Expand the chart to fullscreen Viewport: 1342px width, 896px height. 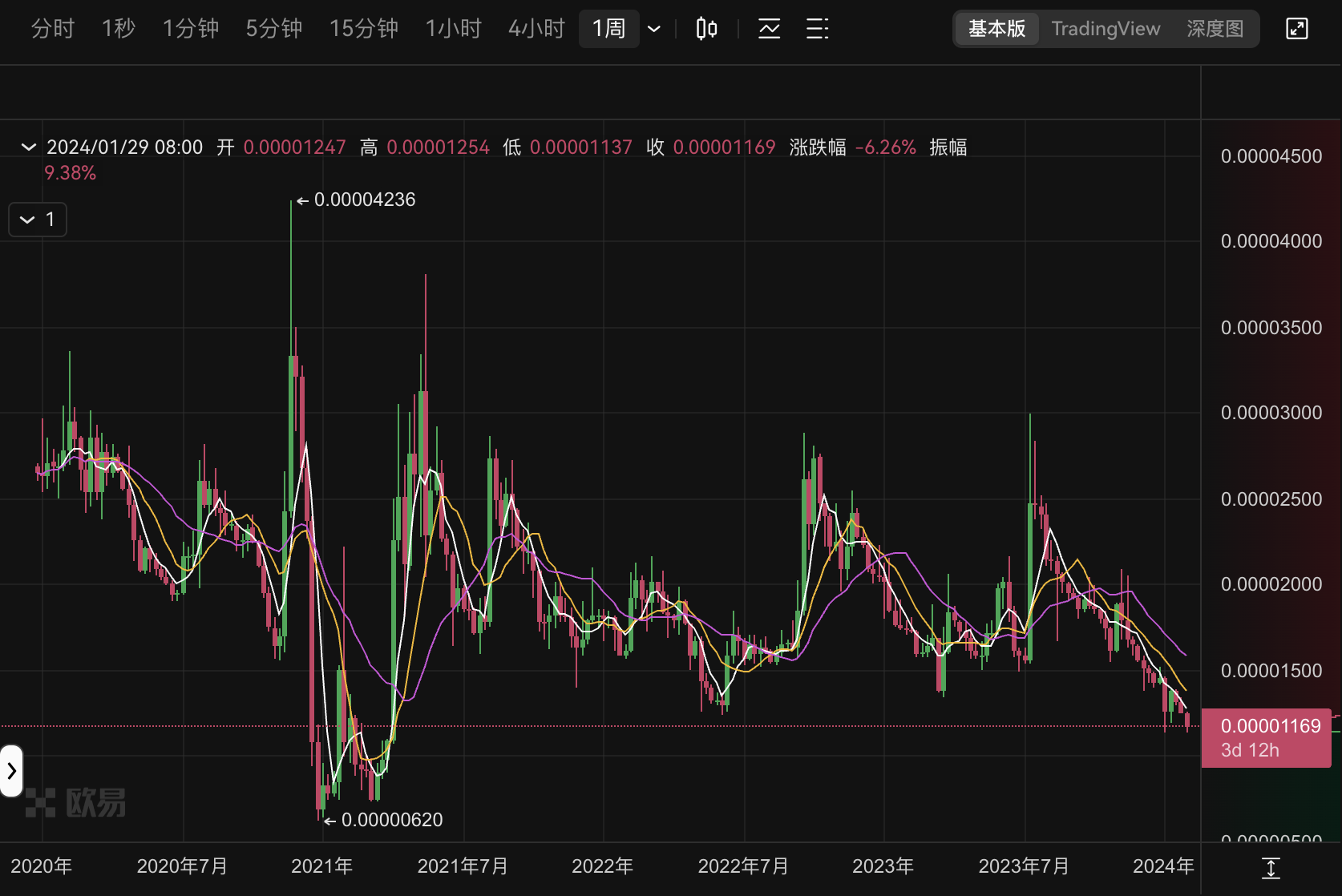[1296, 29]
